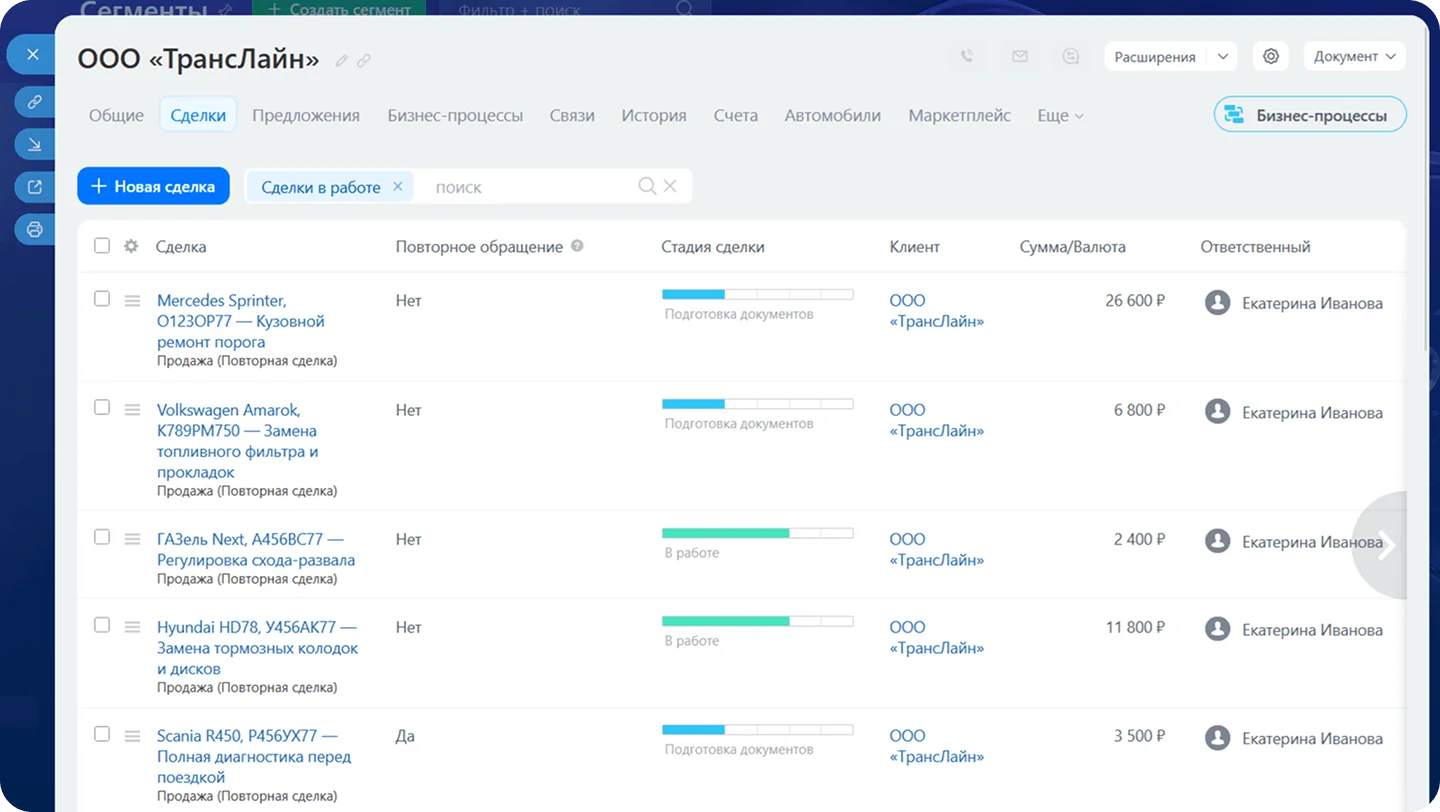Clear the search field with X icon
Screen dimensions: 1440x812
point(670,186)
